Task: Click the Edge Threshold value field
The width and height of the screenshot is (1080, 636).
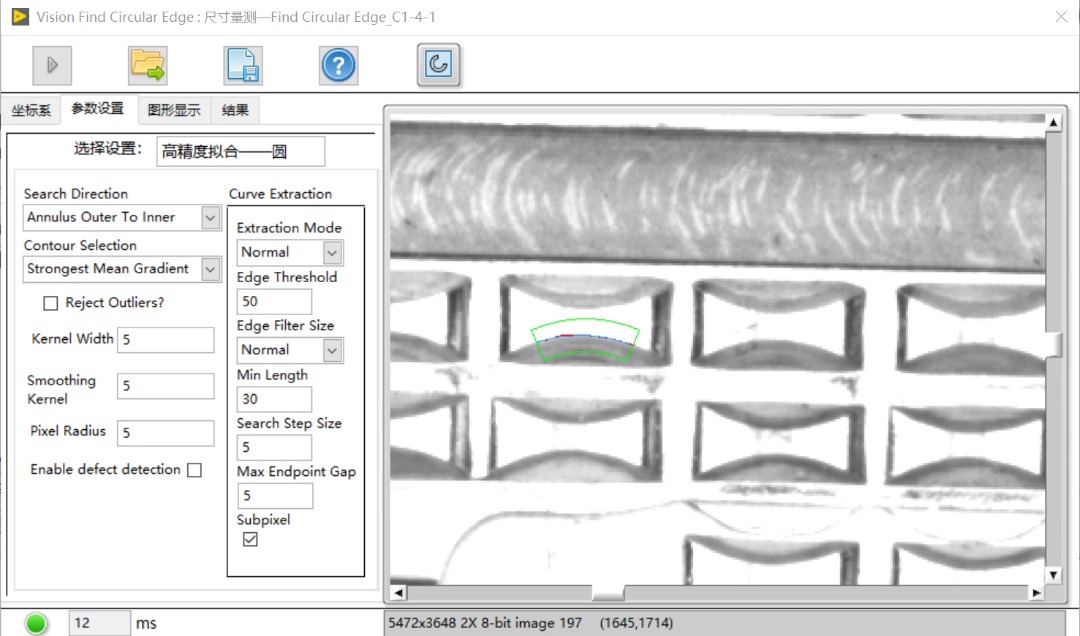Action: [x=274, y=302]
